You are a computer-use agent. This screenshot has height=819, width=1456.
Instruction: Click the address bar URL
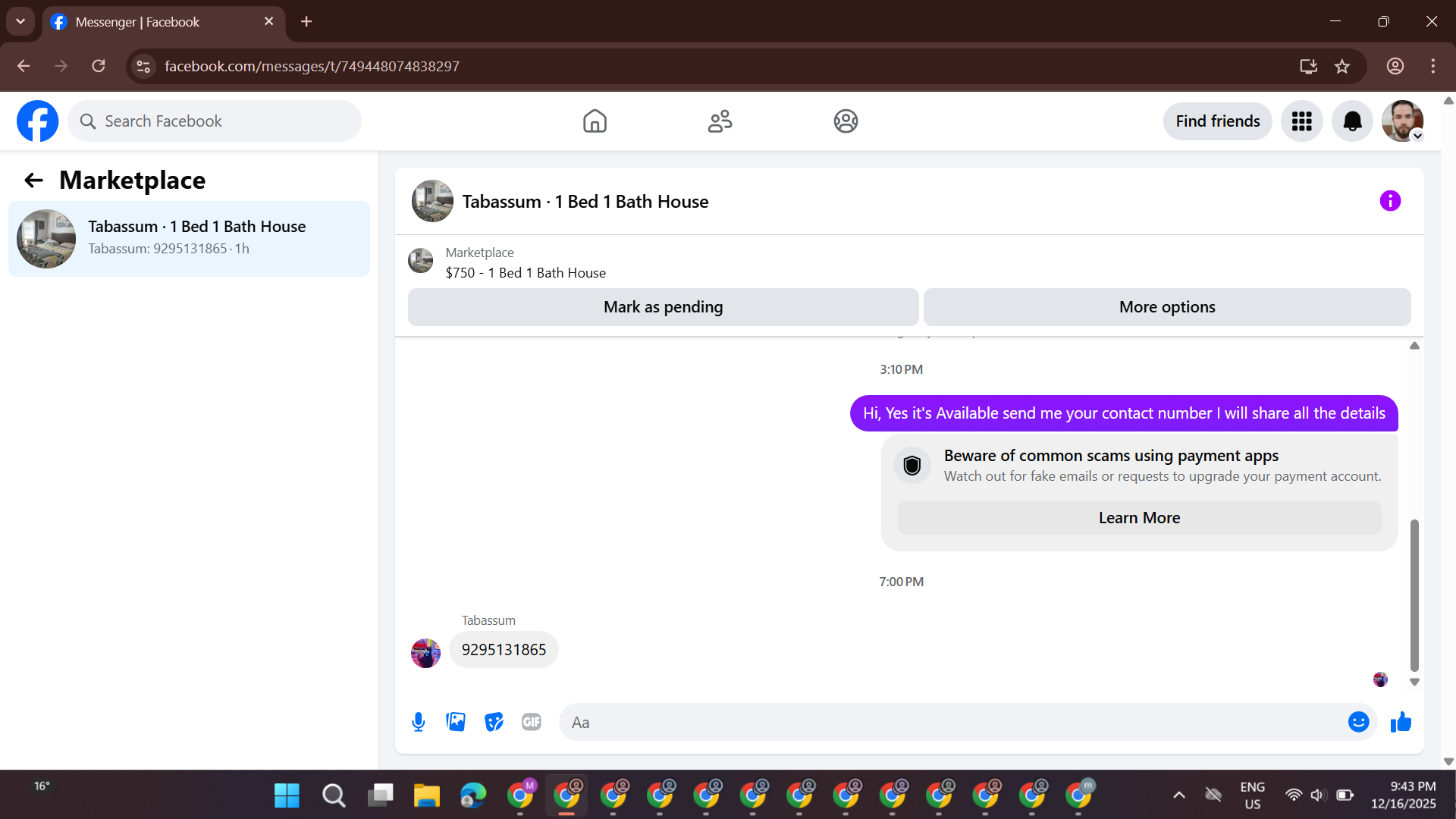tap(312, 67)
